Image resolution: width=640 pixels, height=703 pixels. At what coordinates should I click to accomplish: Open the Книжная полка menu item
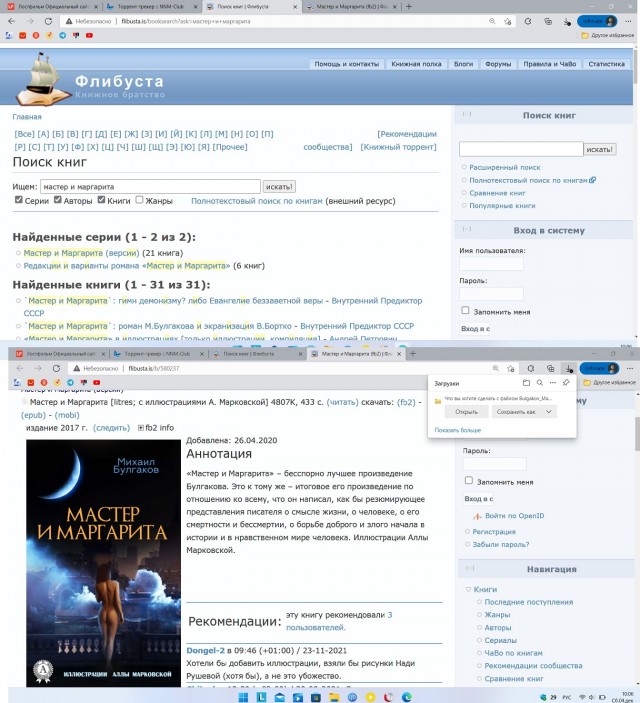click(x=416, y=64)
